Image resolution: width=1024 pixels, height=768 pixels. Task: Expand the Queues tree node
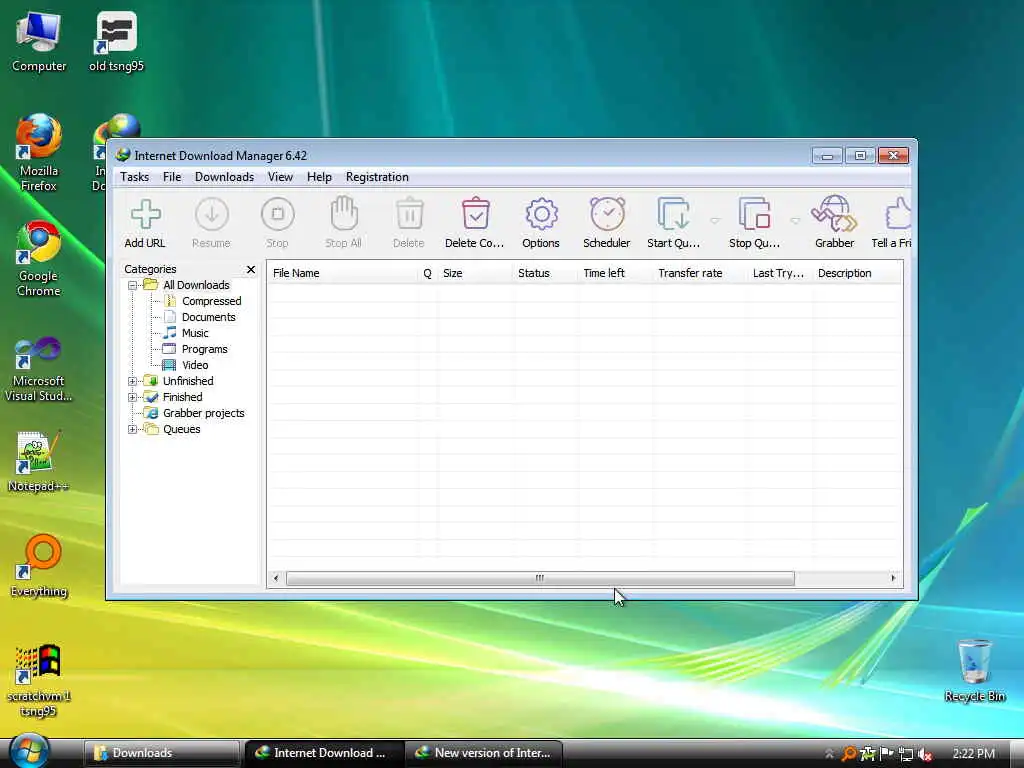(133, 429)
